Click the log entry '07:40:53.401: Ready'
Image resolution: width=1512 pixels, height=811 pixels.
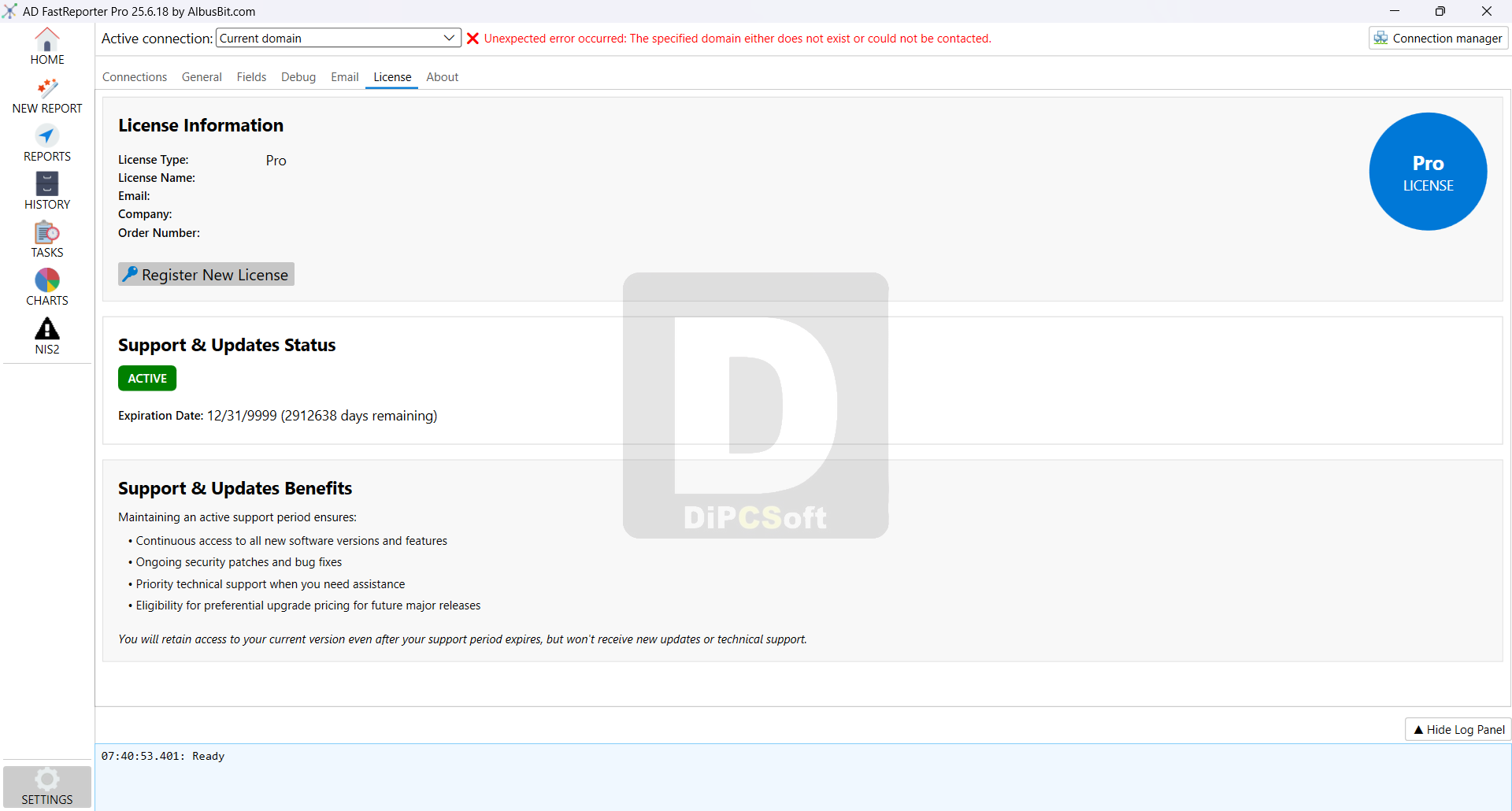(163, 756)
